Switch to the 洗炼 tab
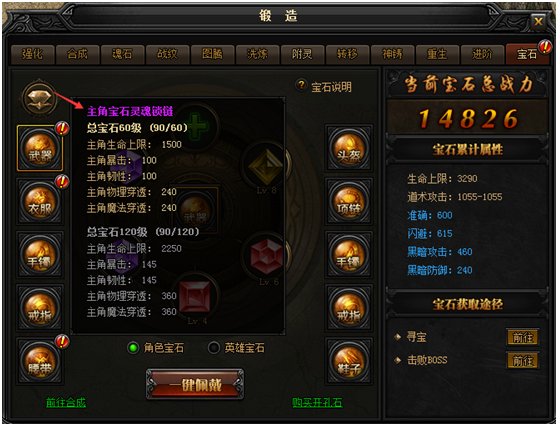Screen dimensions: 558x426 click(x=258, y=54)
